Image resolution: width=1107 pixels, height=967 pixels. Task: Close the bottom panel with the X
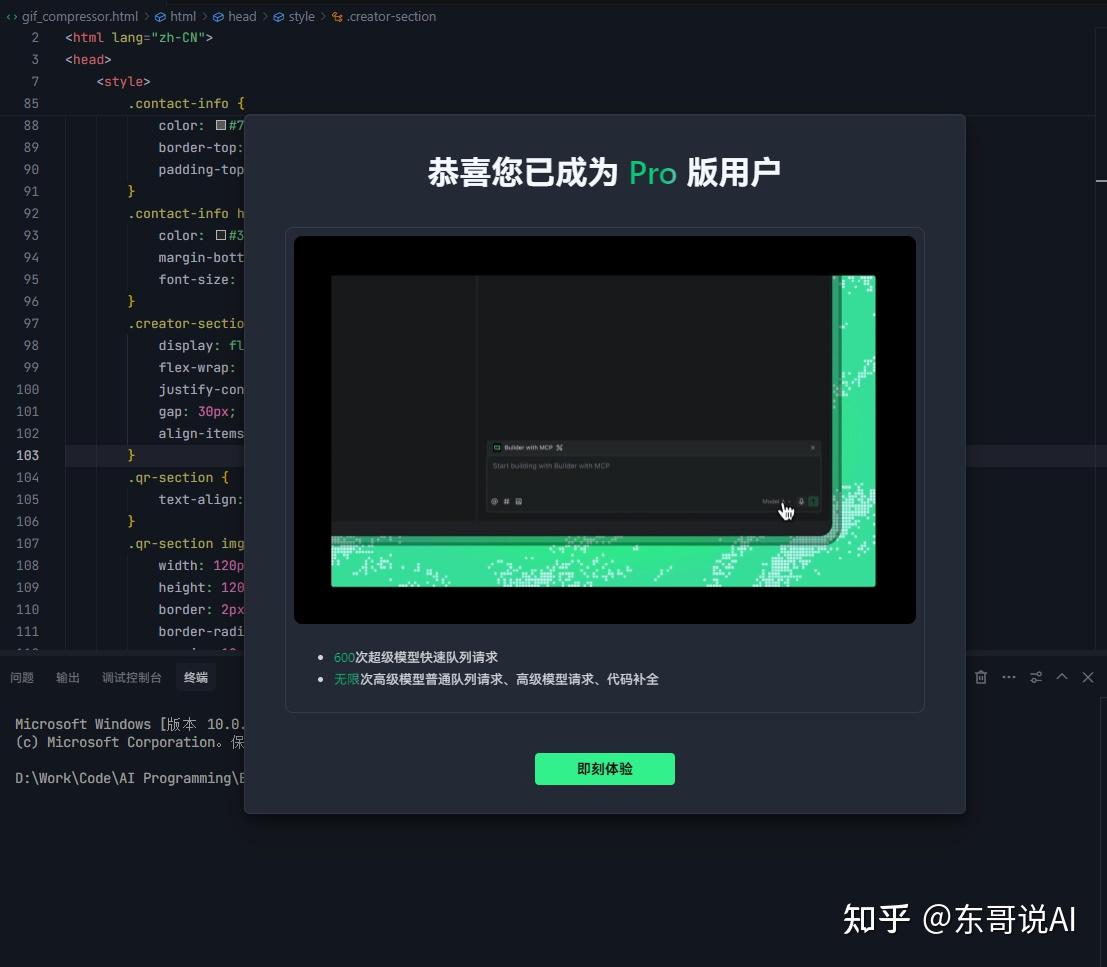pyautogui.click(x=1088, y=677)
